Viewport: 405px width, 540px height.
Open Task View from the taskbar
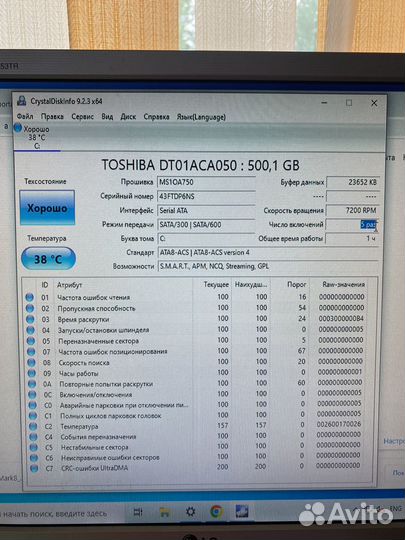pos(138,513)
